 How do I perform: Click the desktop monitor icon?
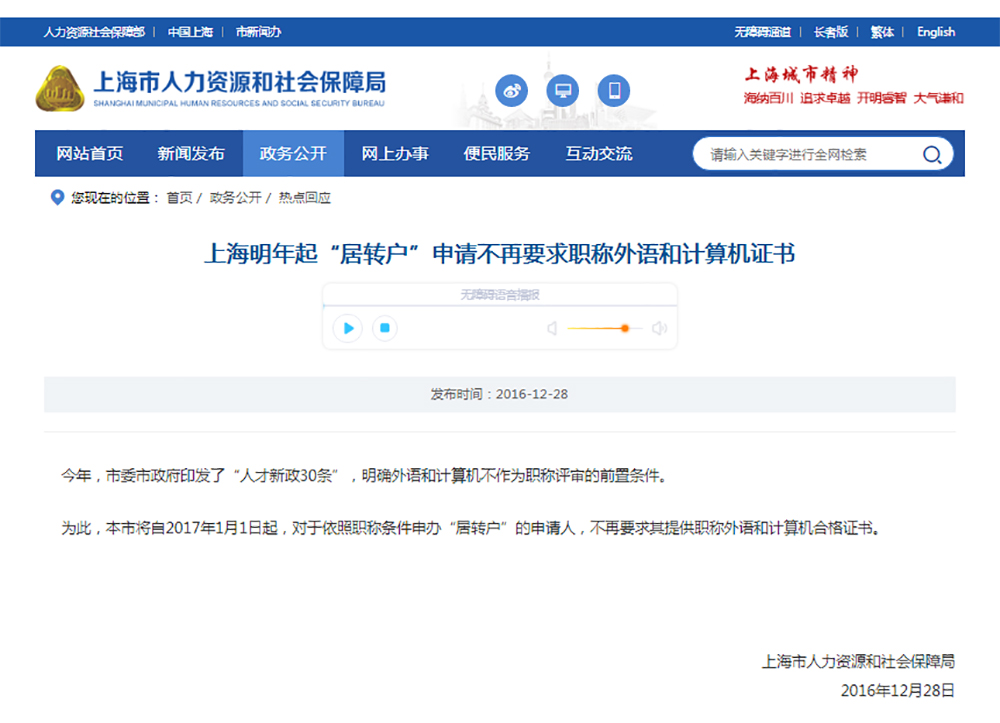(563, 91)
